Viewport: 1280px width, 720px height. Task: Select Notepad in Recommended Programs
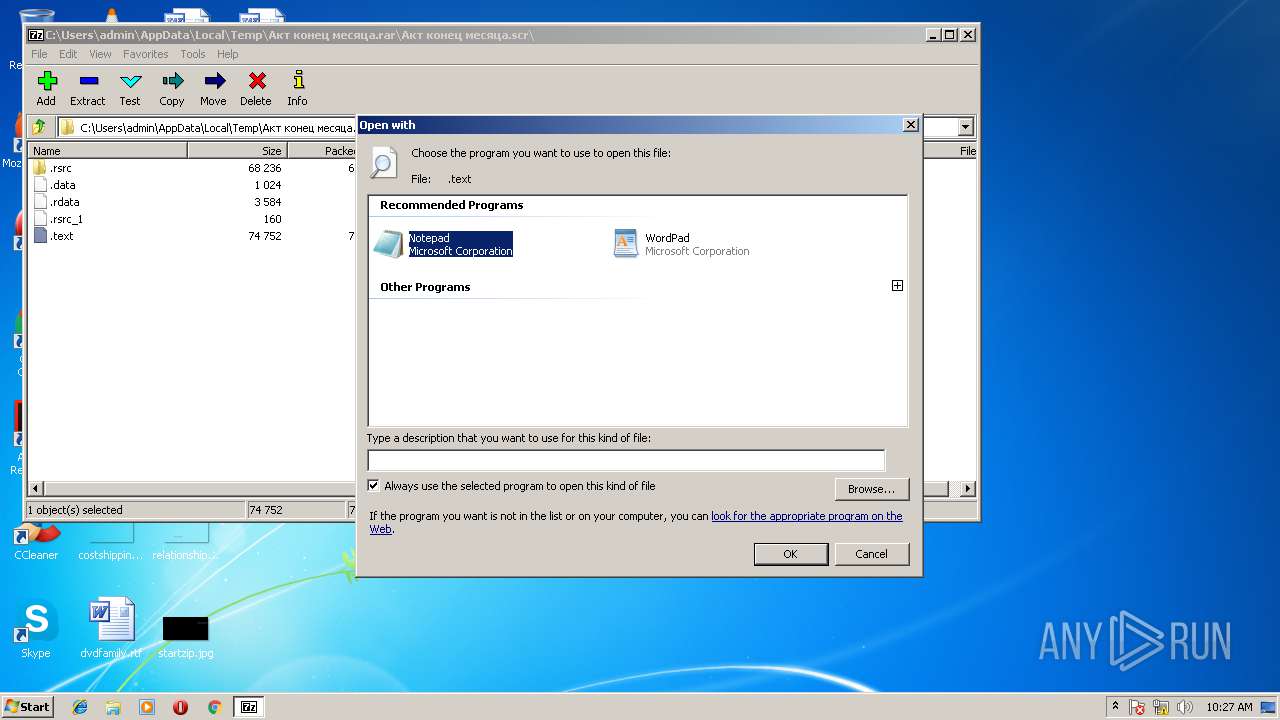[445, 244]
